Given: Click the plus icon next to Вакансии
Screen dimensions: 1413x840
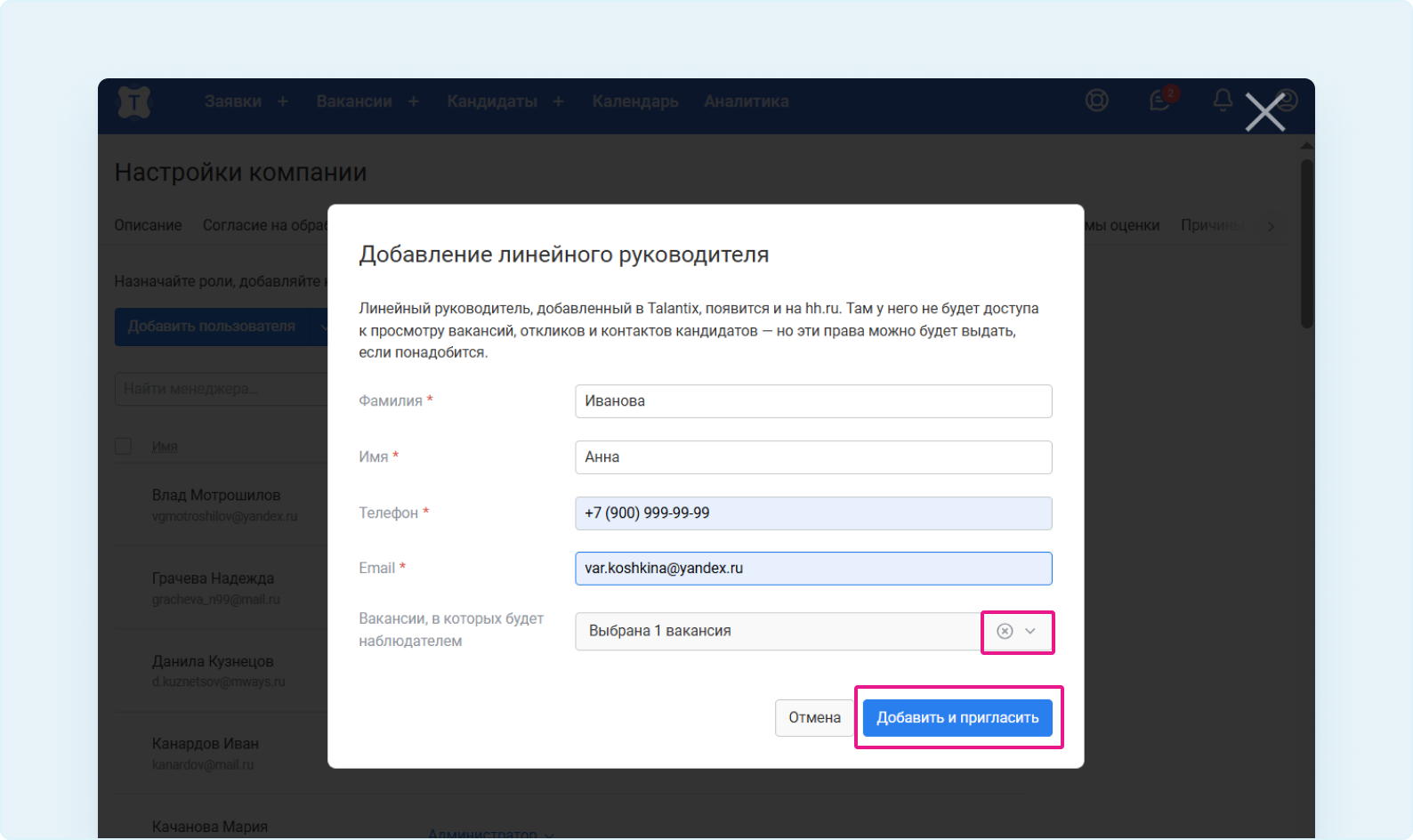Looking at the screenshot, I should [414, 101].
